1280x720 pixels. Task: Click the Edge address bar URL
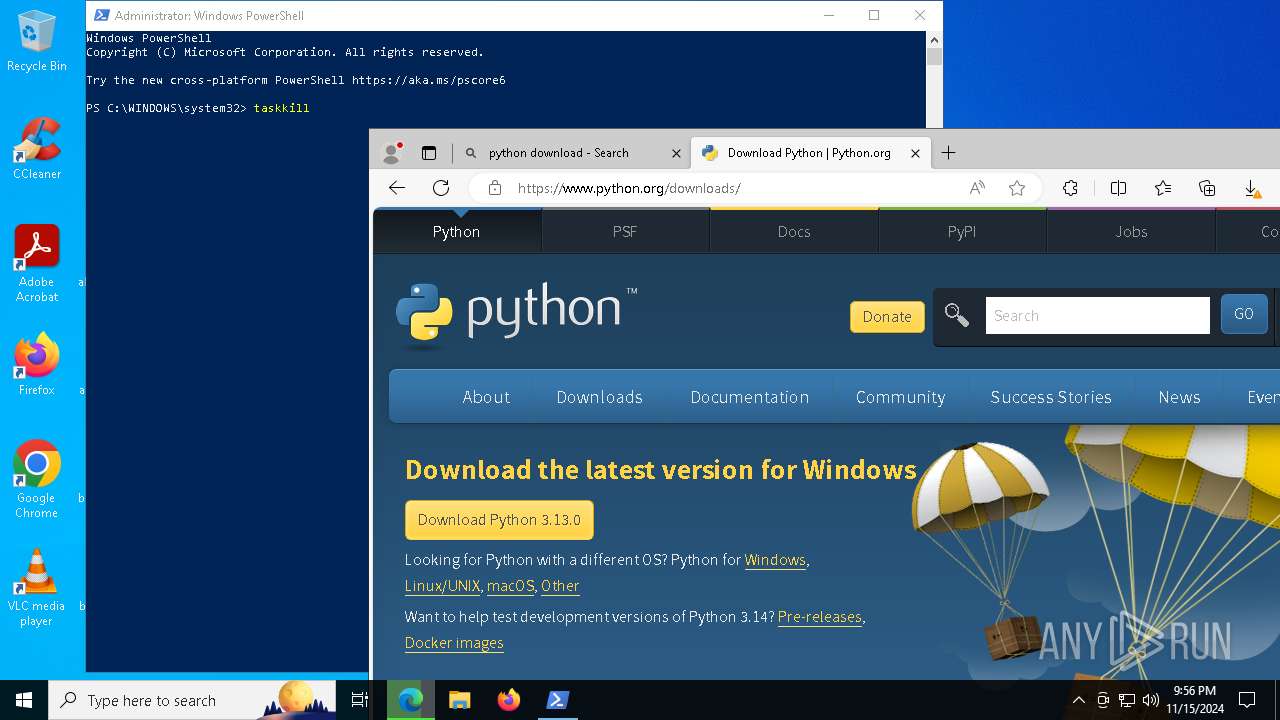click(x=629, y=188)
